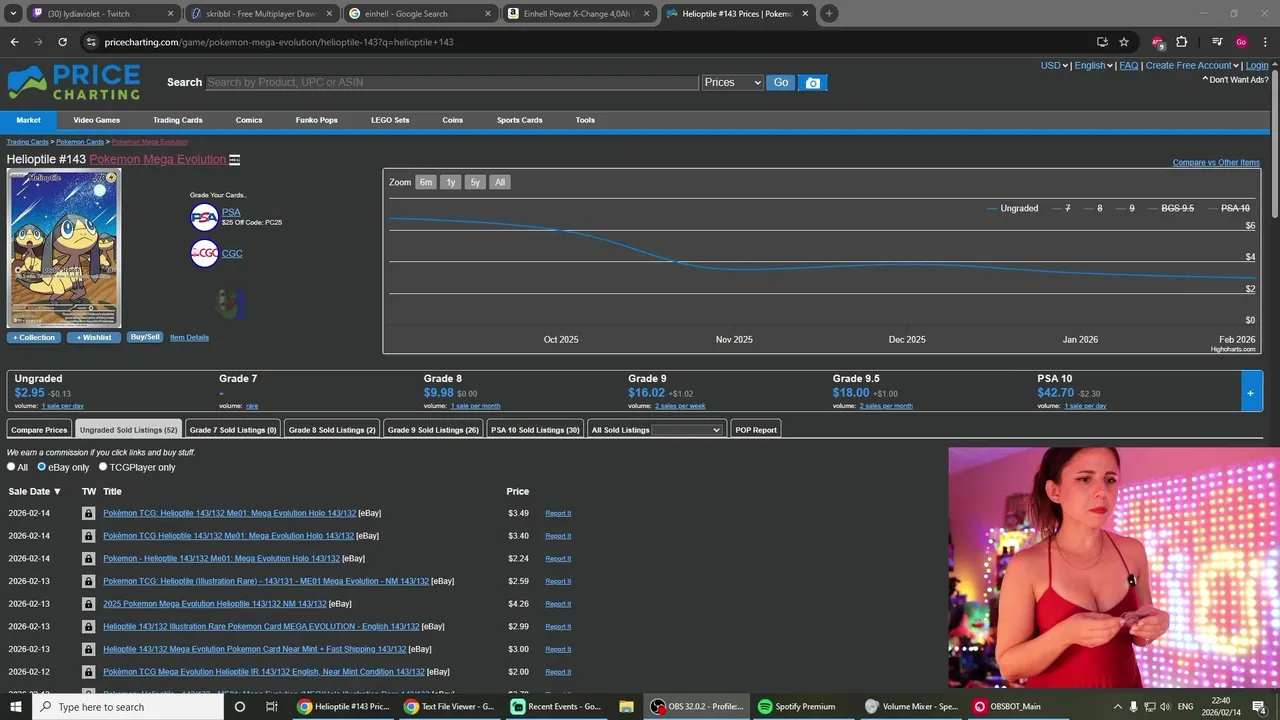Click the product search input field
Image resolution: width=1280 pixels, height=720 pixels.
click(452, 83)
